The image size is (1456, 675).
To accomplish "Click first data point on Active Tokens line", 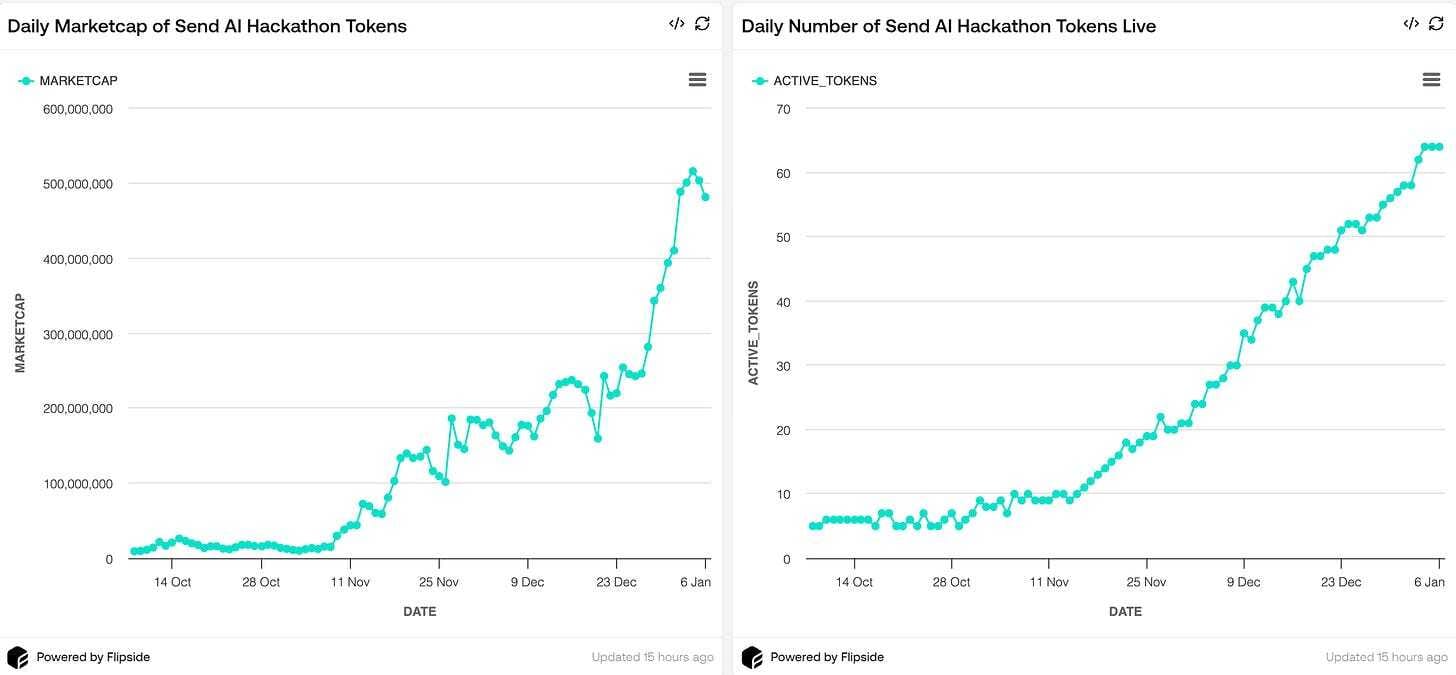I will (812, 526).
